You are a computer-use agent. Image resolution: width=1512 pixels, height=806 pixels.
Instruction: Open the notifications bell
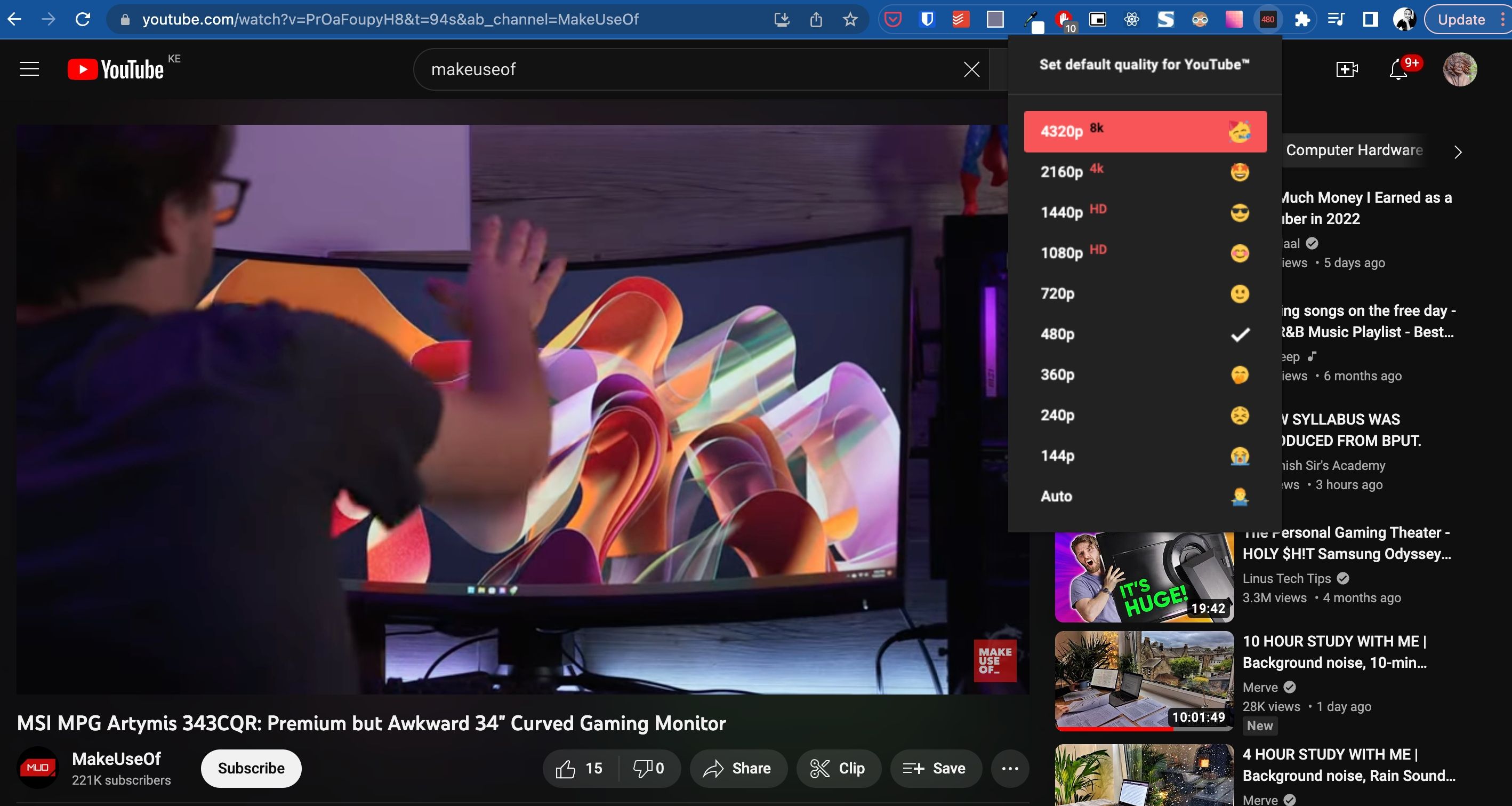[1399, 70]
